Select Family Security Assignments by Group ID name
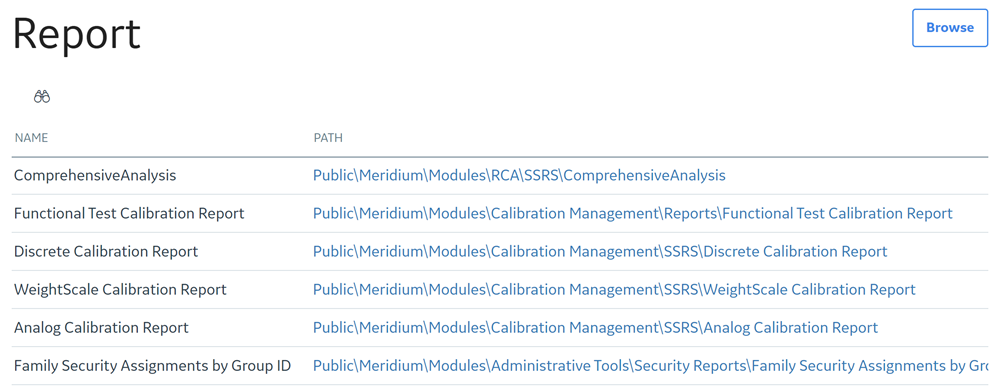1000x389 pixels. 152,367
